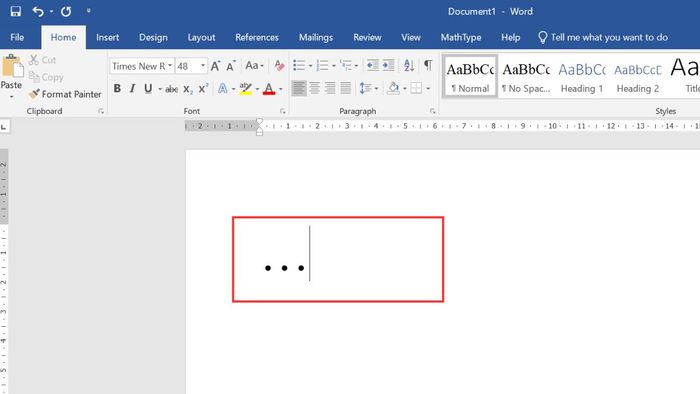700x394 pixels.
Task: Redo the last action
Action: tap(66, 11)
